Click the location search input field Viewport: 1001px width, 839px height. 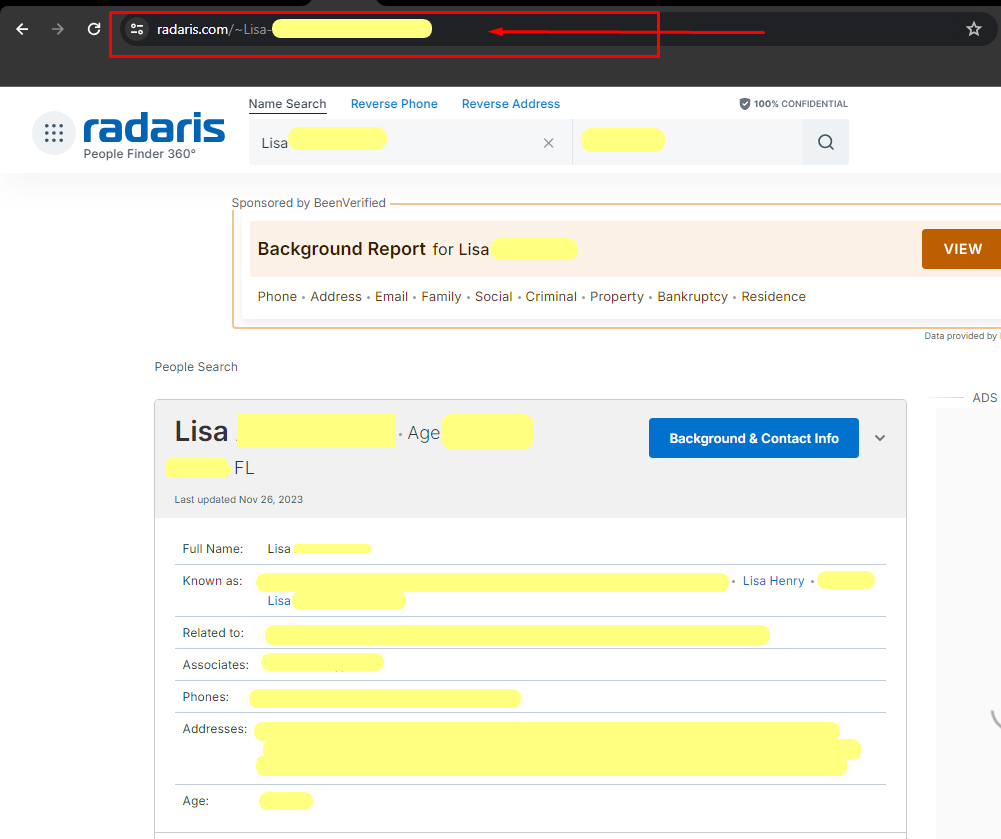coord(688,142)
